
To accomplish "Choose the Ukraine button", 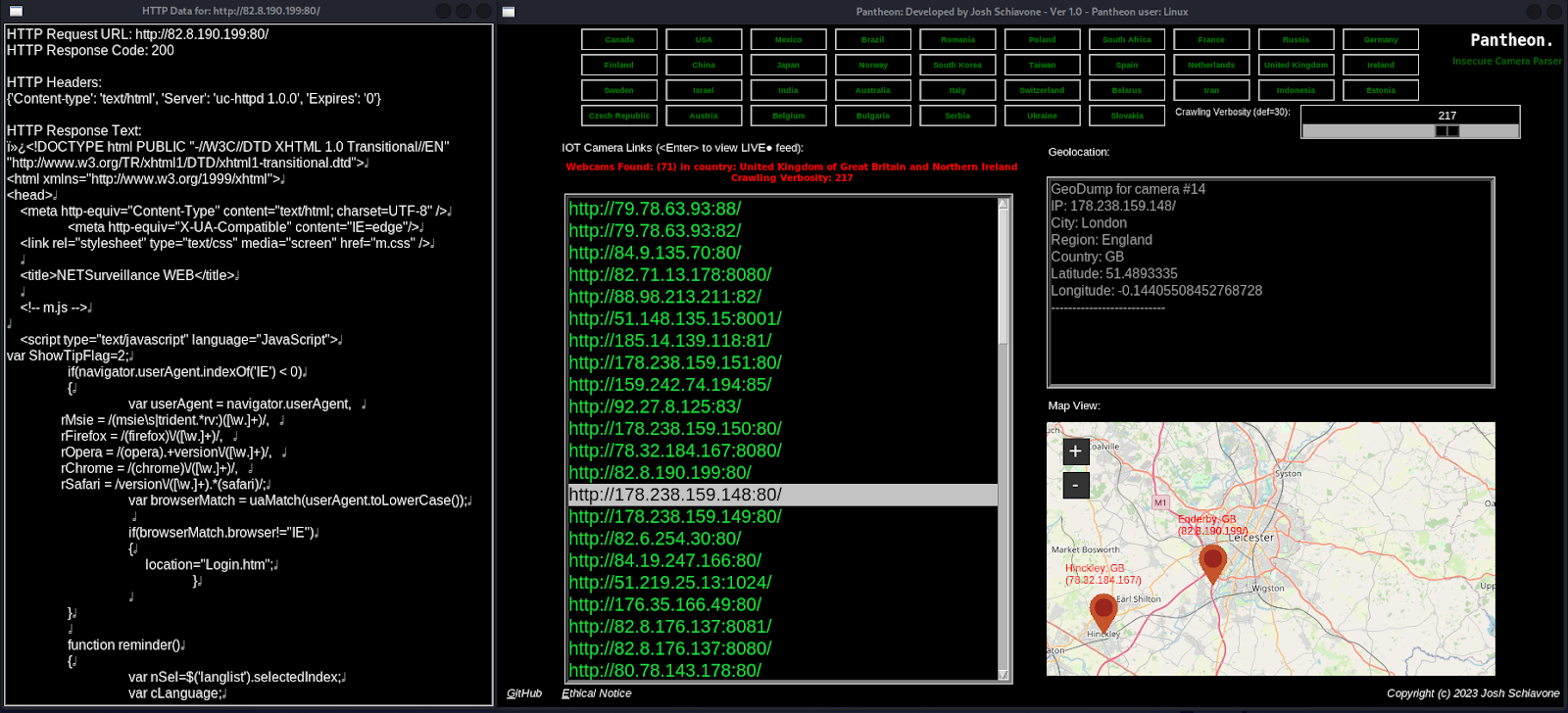I will [1043, 116].
